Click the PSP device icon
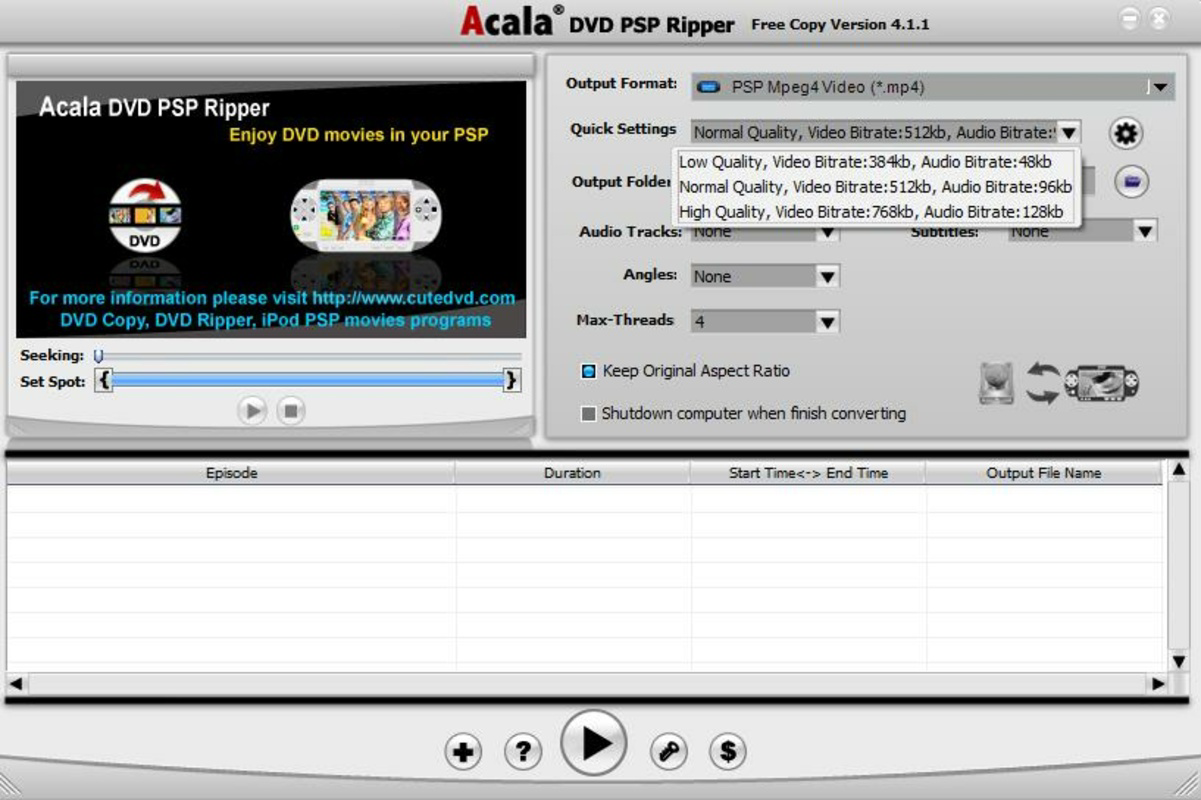This screenshot has width=1201, height=800. (x=1102, y=383)
